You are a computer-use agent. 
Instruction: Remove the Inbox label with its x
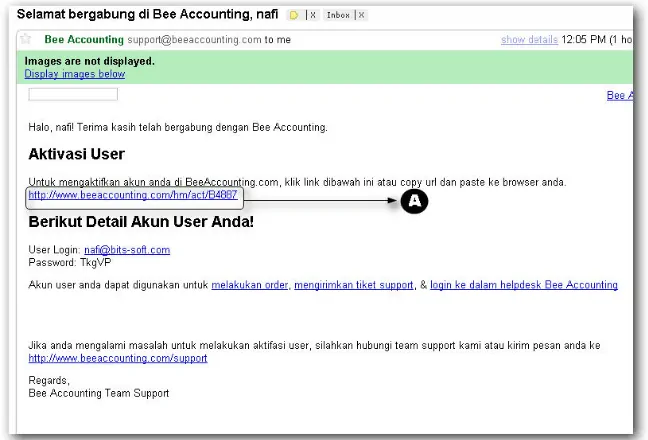(361, 15)
